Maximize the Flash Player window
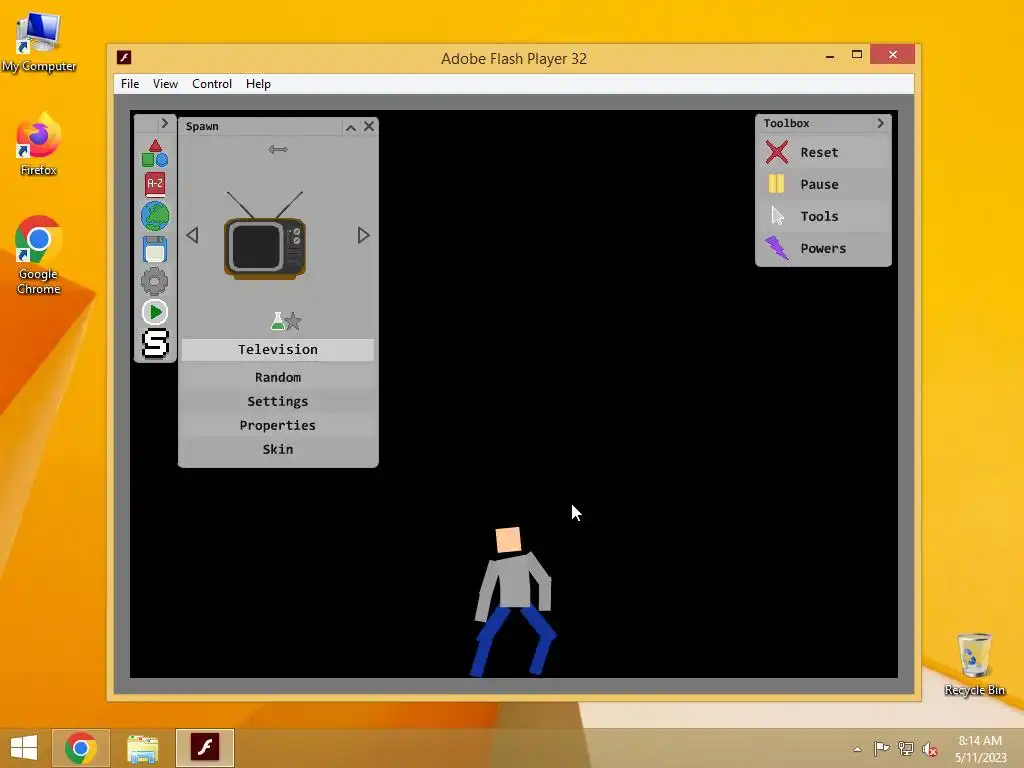 point(857,55)
